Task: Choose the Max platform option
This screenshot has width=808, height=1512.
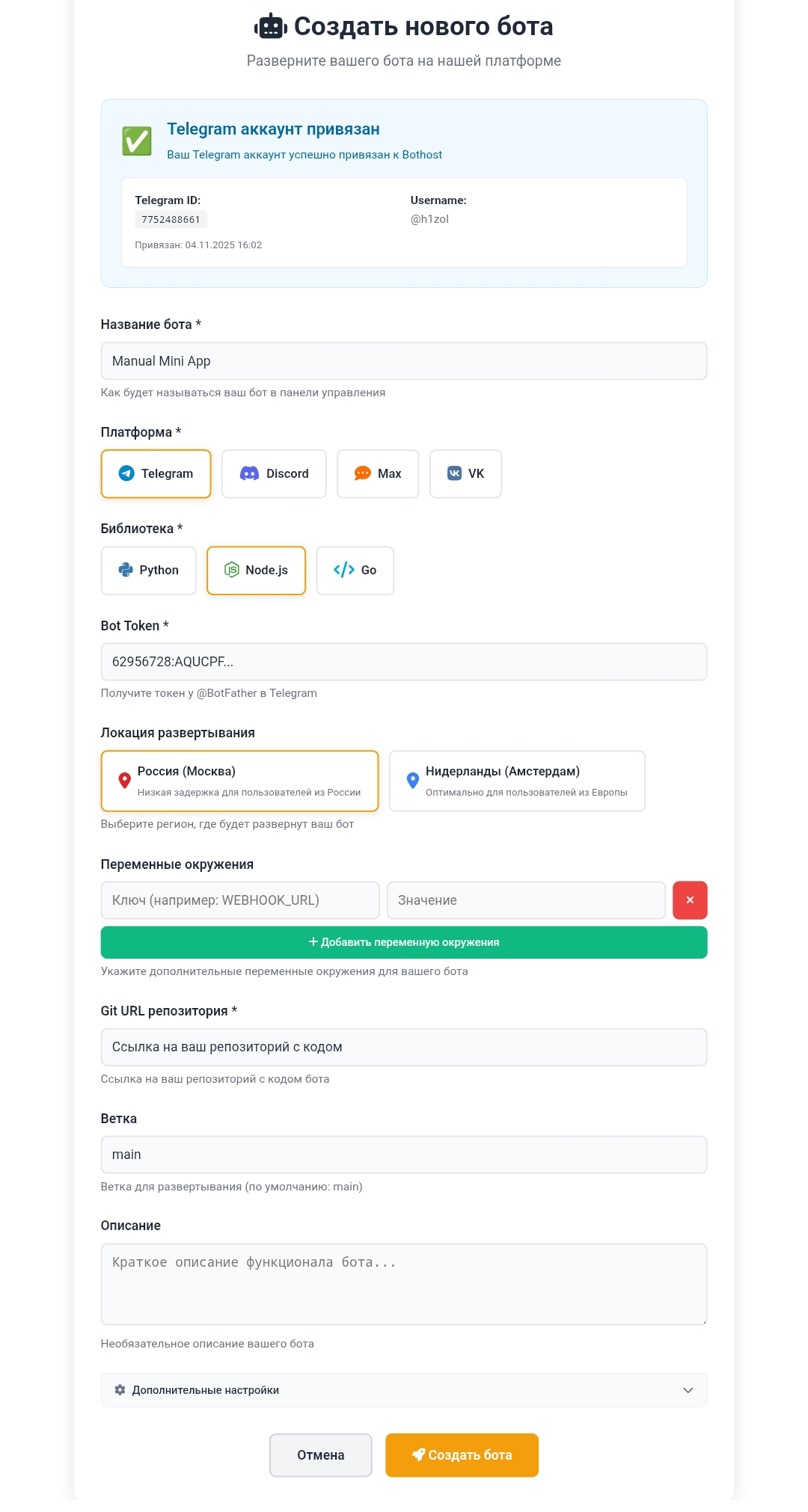Action: coord(378,473)
